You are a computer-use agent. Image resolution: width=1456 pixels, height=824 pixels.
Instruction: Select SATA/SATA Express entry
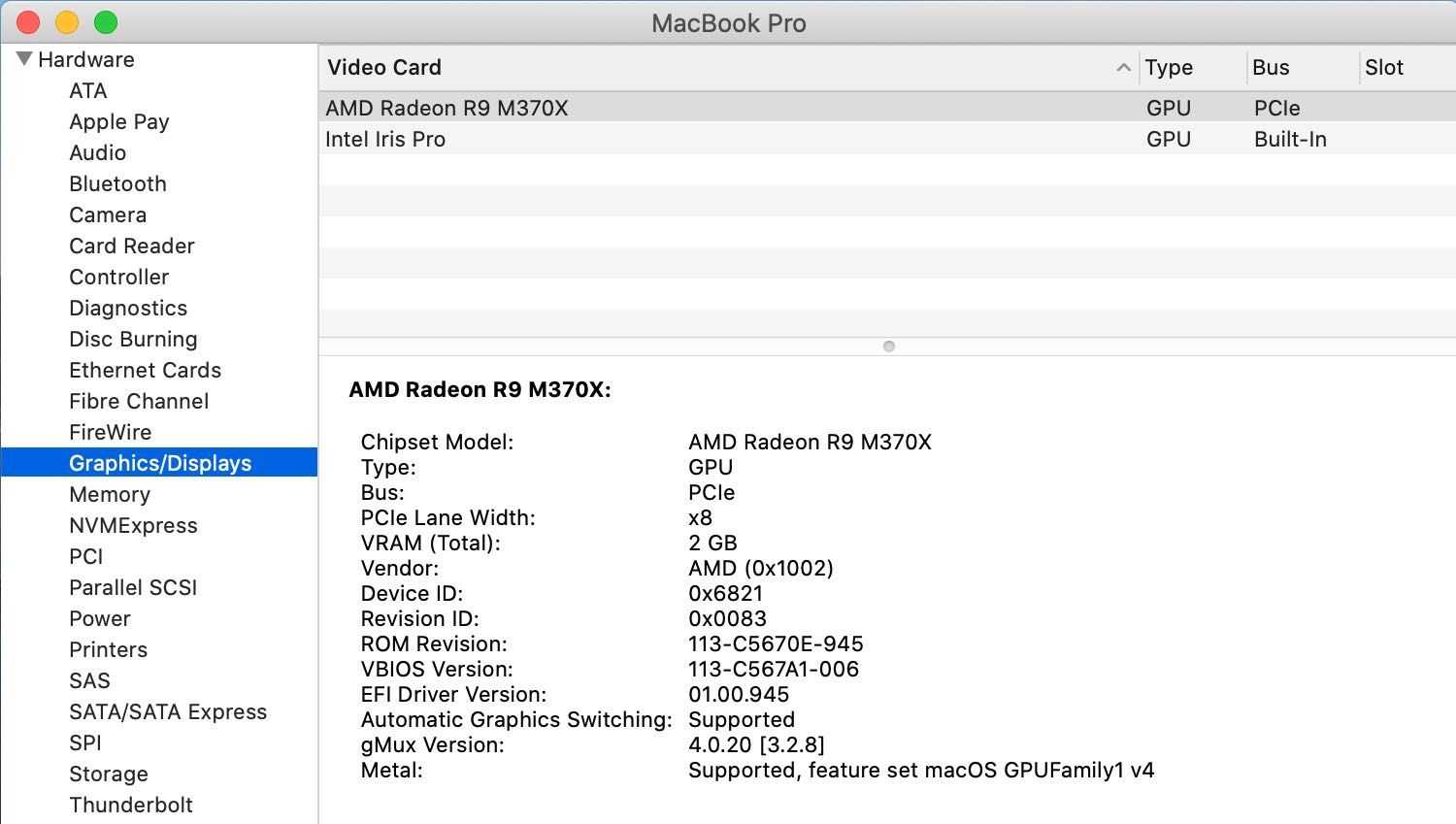(168, 711)
